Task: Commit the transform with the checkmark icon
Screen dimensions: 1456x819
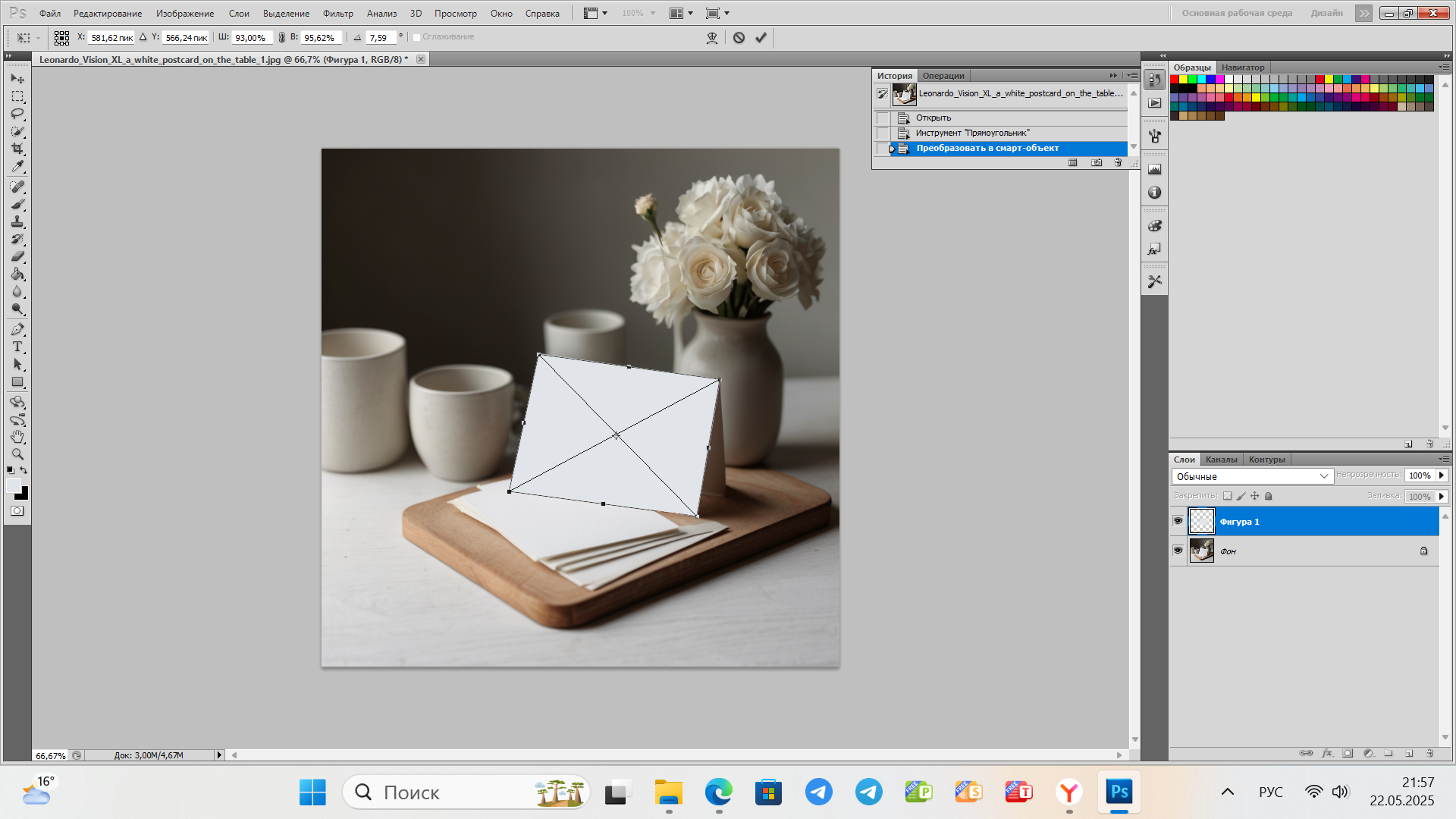Action: coord(761,38)
